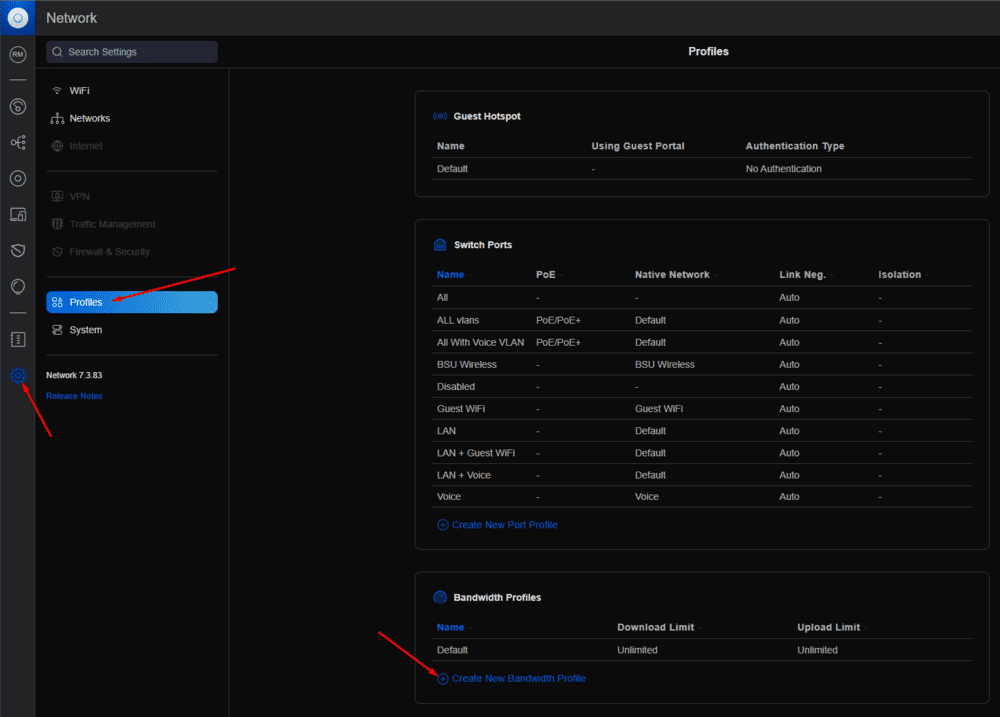Click the Guest Hotspot section icon
The image size is (1000, 717).
coord(440,116)
